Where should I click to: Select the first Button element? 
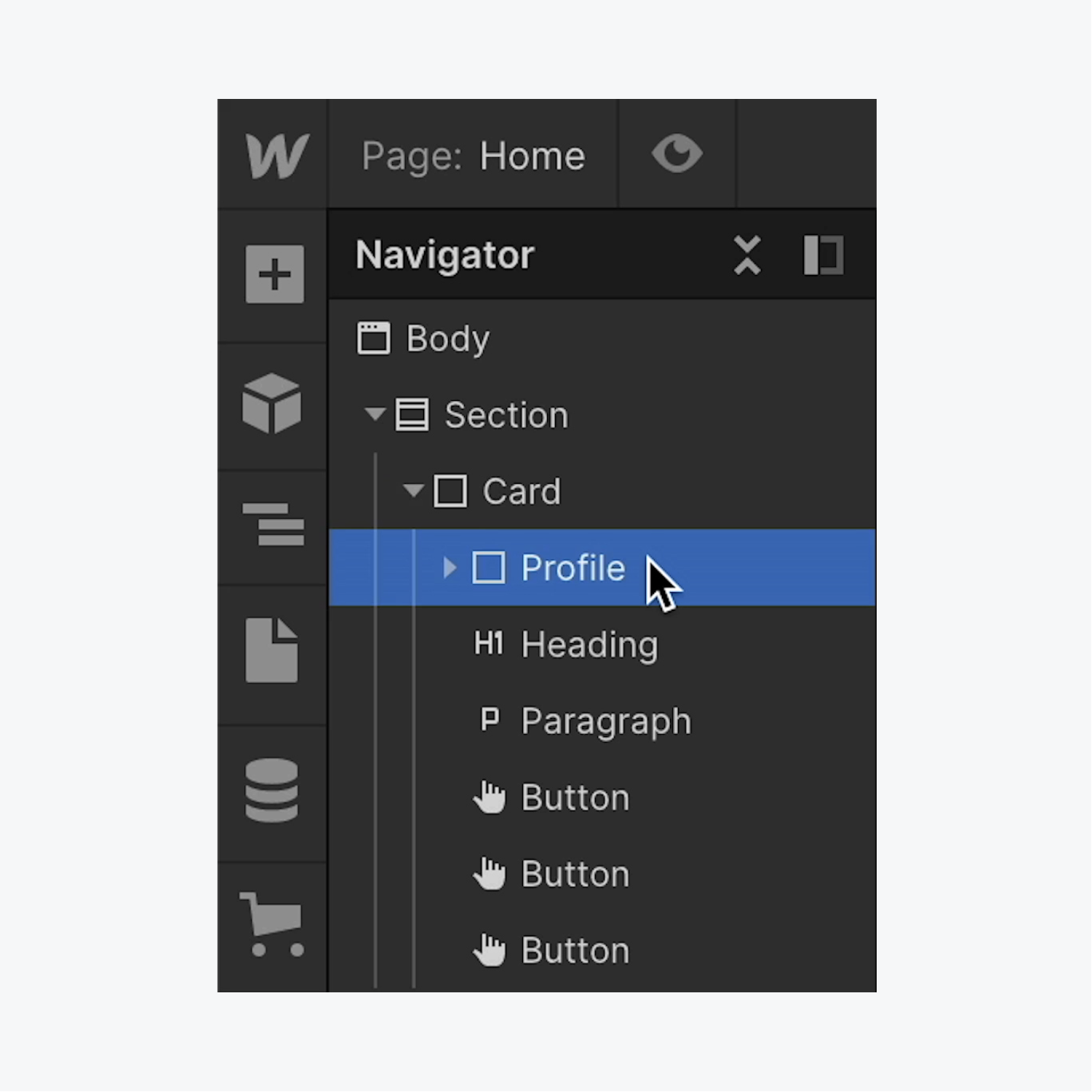pos(602,797)
